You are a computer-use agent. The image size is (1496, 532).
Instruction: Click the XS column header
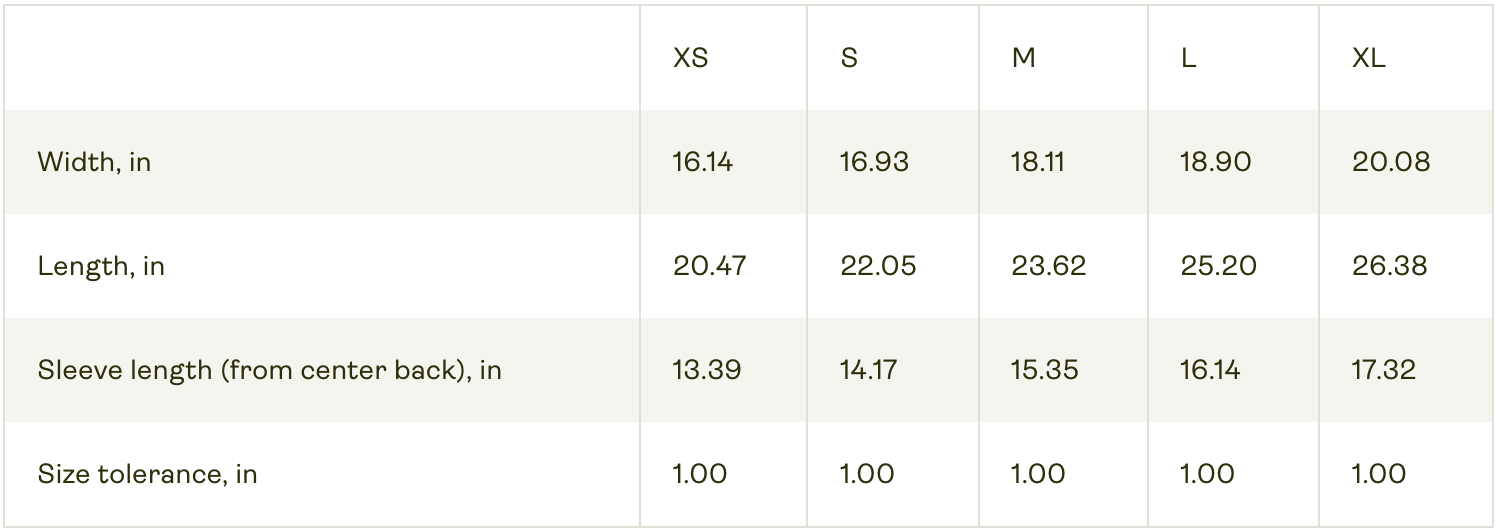[x=690, y=58]
